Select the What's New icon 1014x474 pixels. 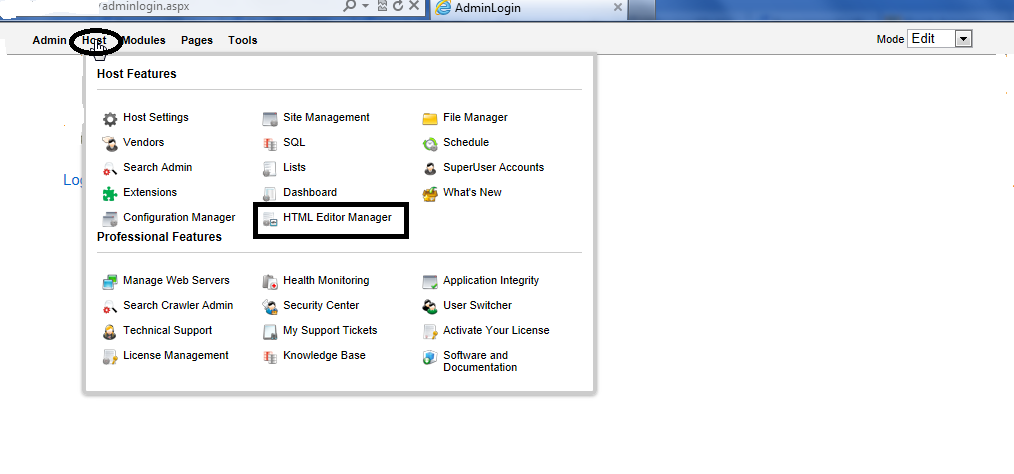pos(430,193)
